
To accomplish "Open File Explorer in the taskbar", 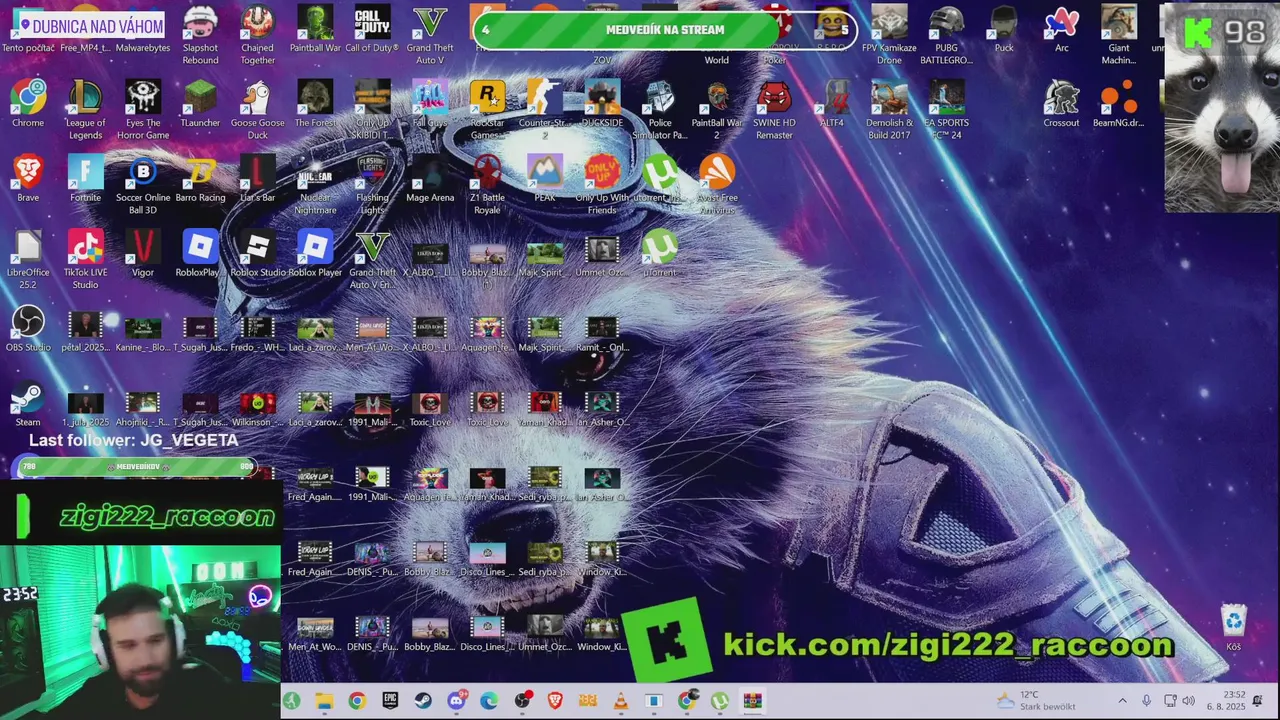I will (324, 701).
